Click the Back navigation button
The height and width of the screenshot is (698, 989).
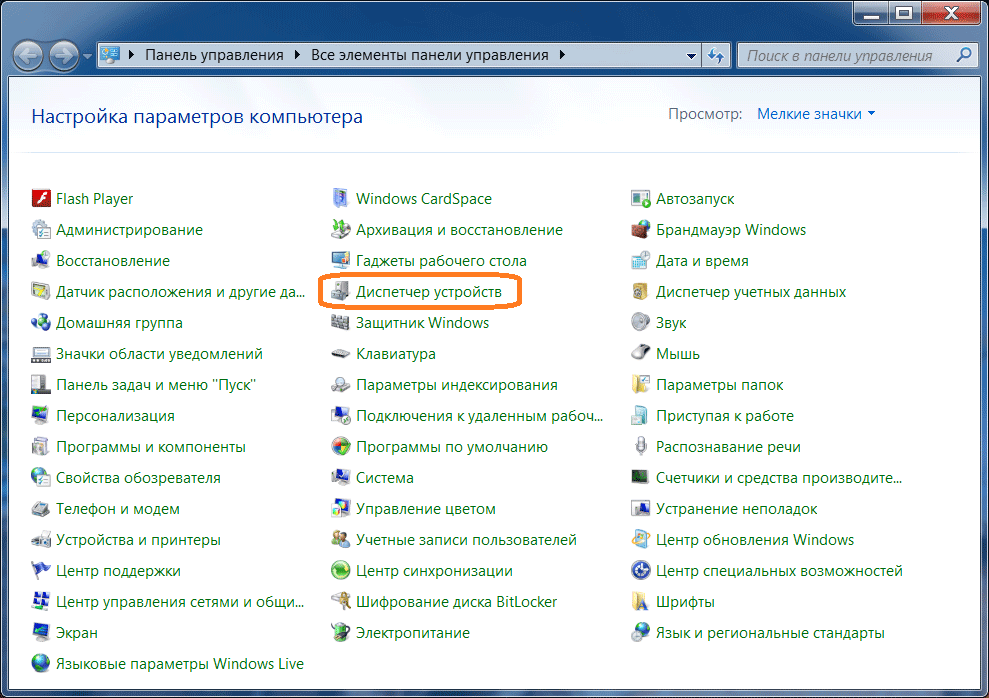(x=28, y=55)
